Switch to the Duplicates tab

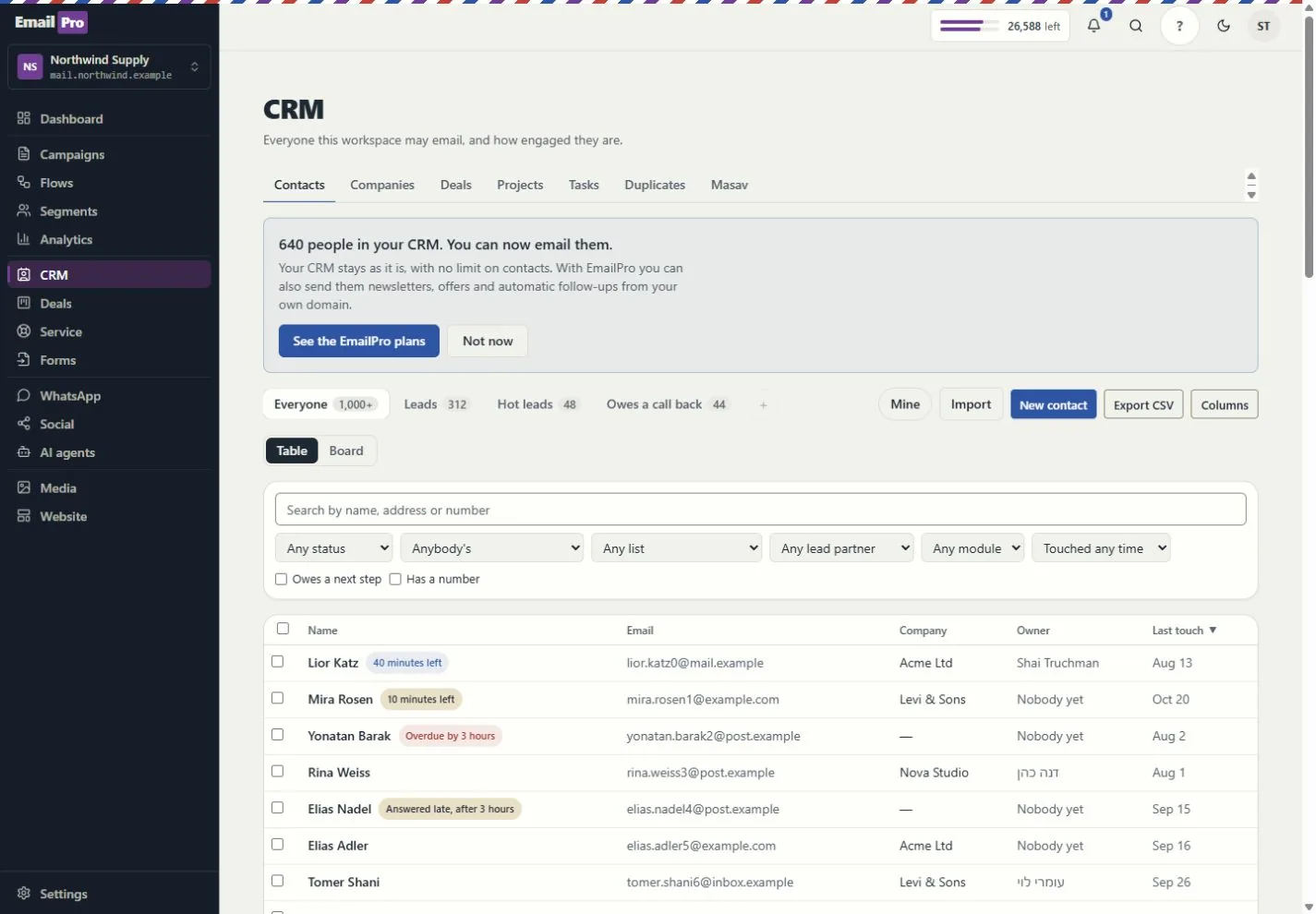pos(655,185)
